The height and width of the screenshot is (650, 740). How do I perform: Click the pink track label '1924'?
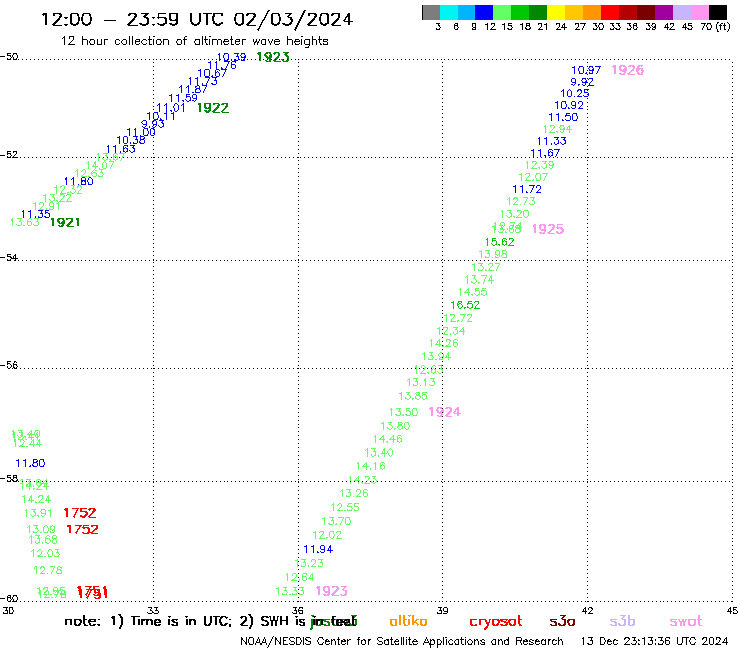(x=445, y=412)
